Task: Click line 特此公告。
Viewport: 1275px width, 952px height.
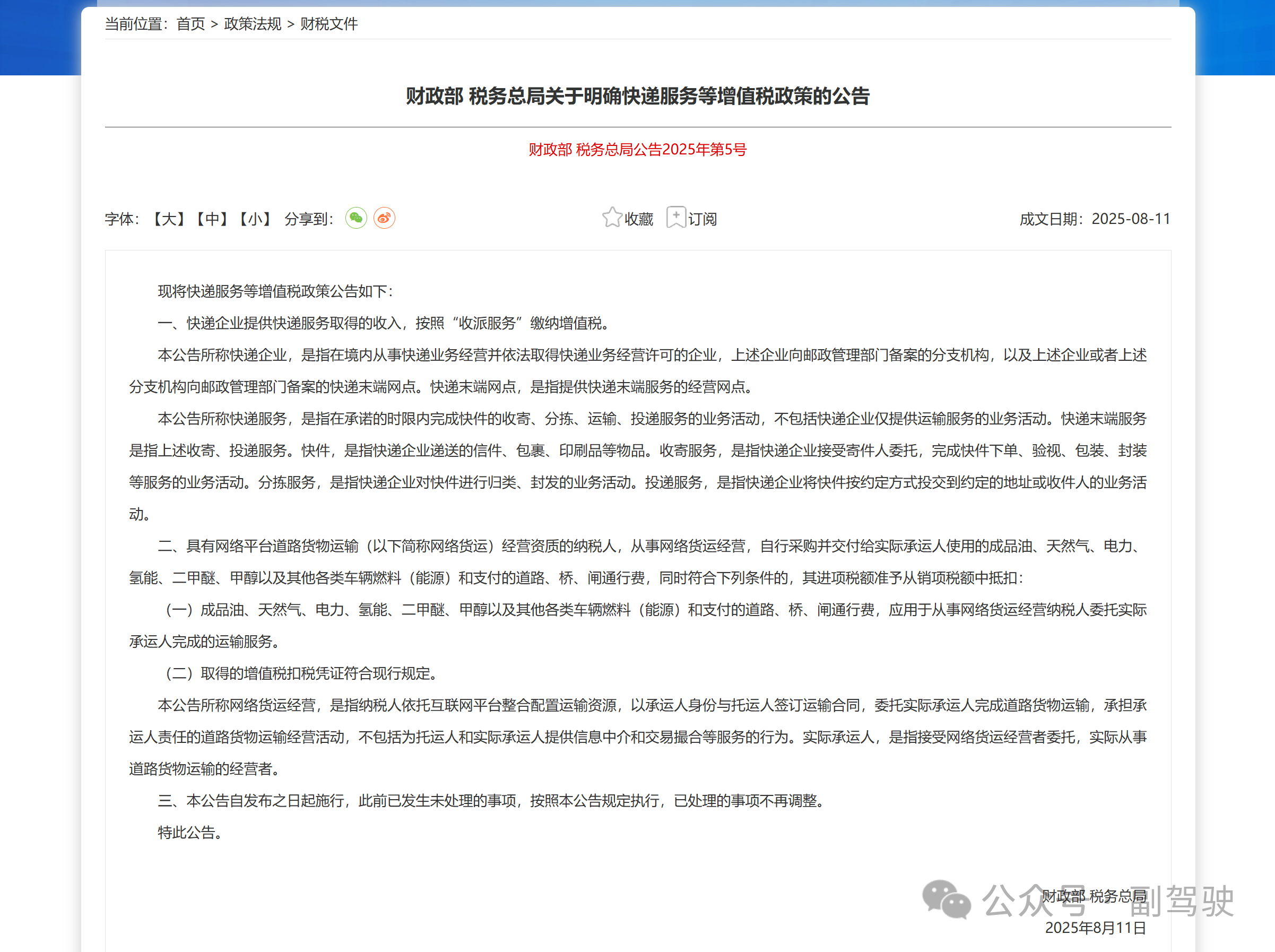Action: click(x=190, y=832)
